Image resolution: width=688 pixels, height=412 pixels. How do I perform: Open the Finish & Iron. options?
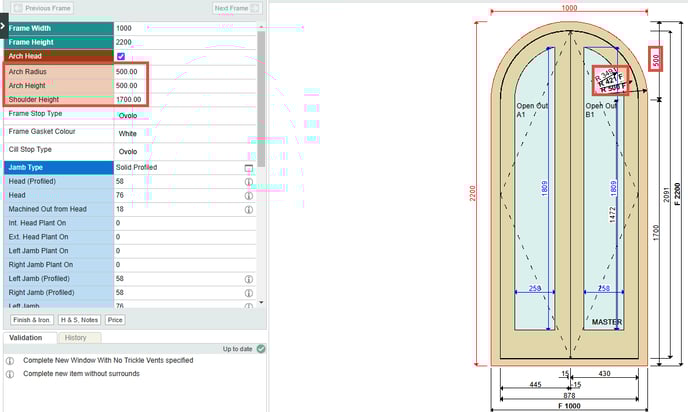point(31,320)
